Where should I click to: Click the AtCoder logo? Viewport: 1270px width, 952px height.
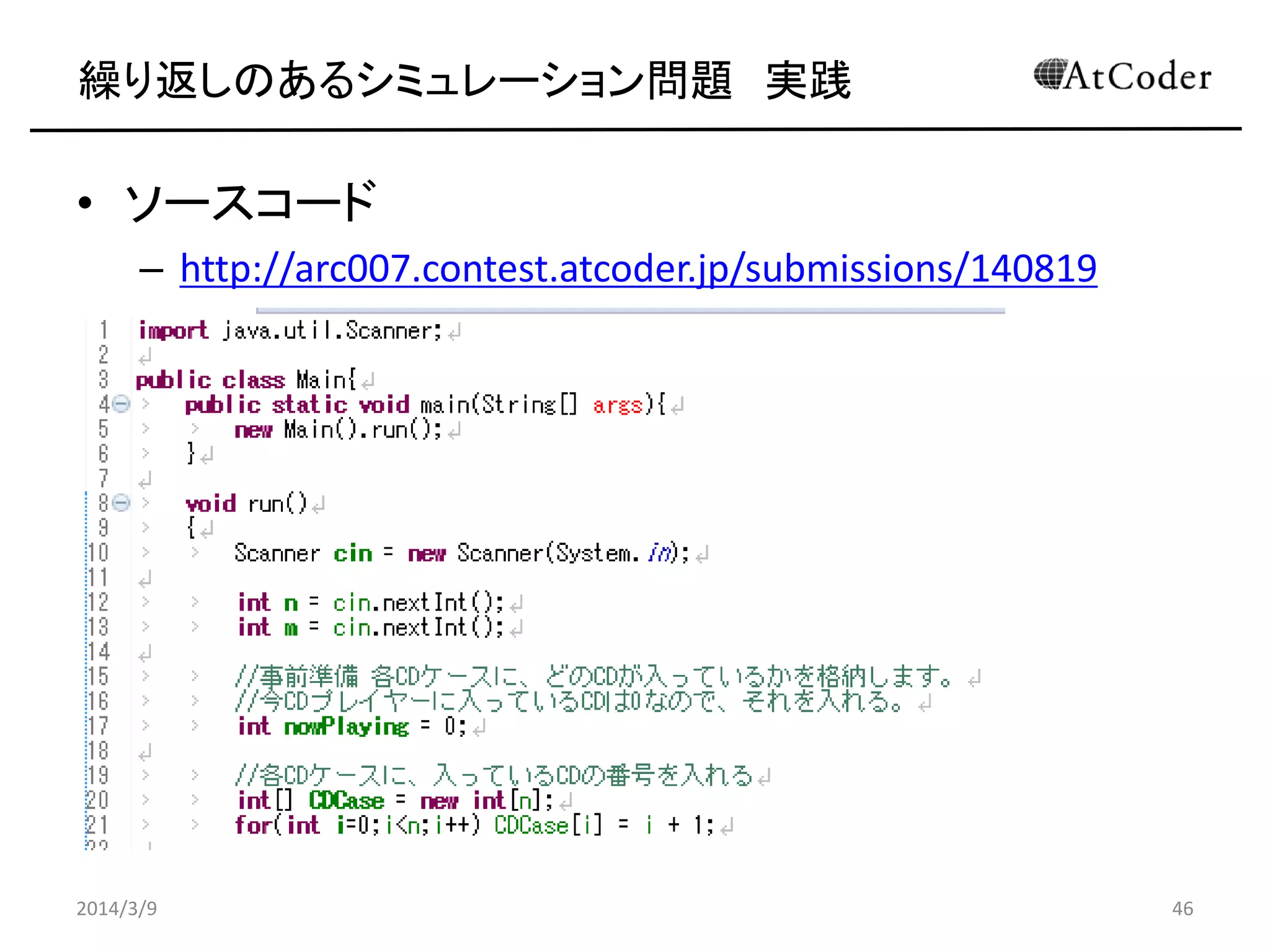tap(1122, 76)
